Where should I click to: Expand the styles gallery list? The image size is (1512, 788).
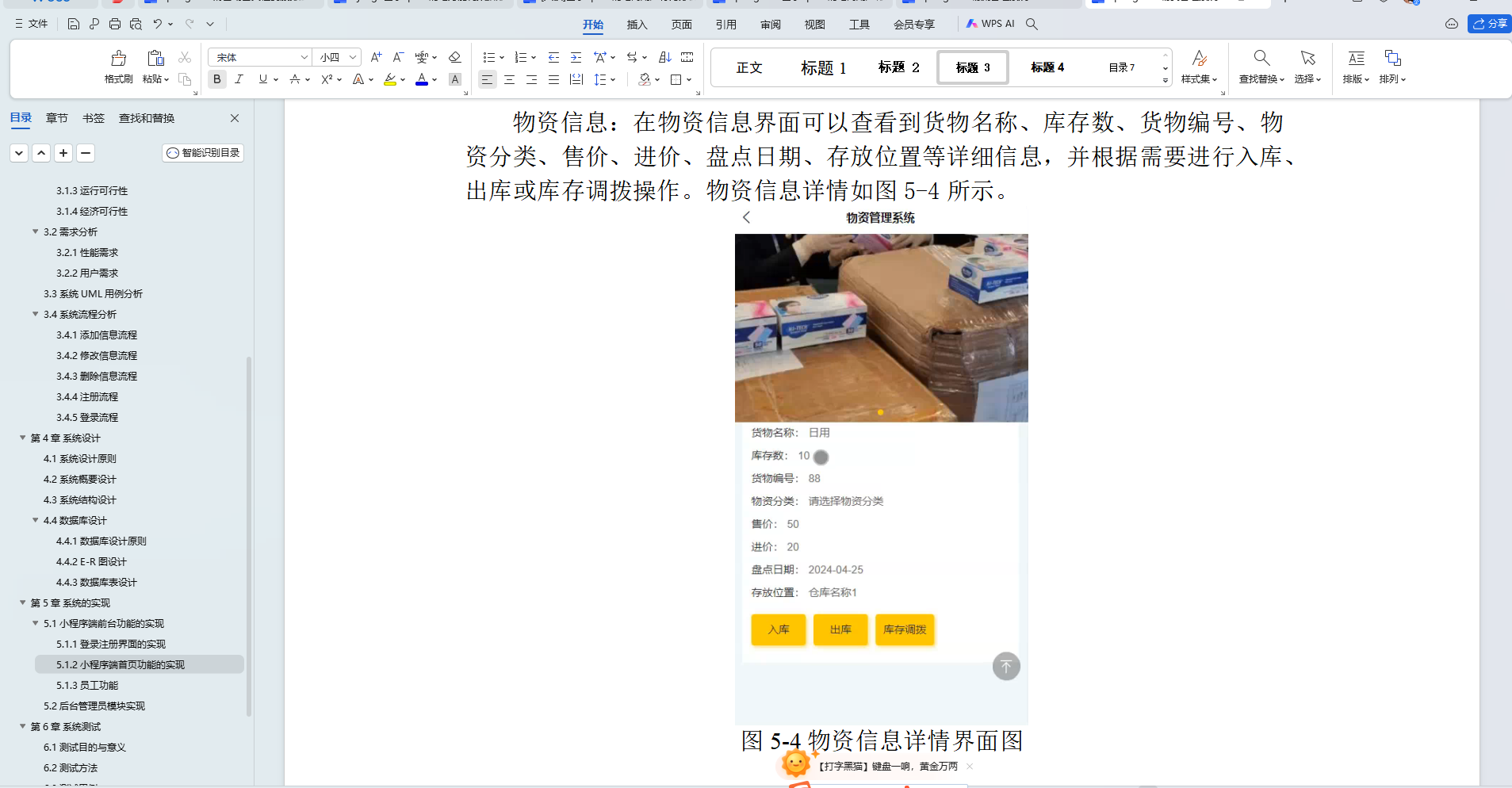click(x=1166, y=80)
